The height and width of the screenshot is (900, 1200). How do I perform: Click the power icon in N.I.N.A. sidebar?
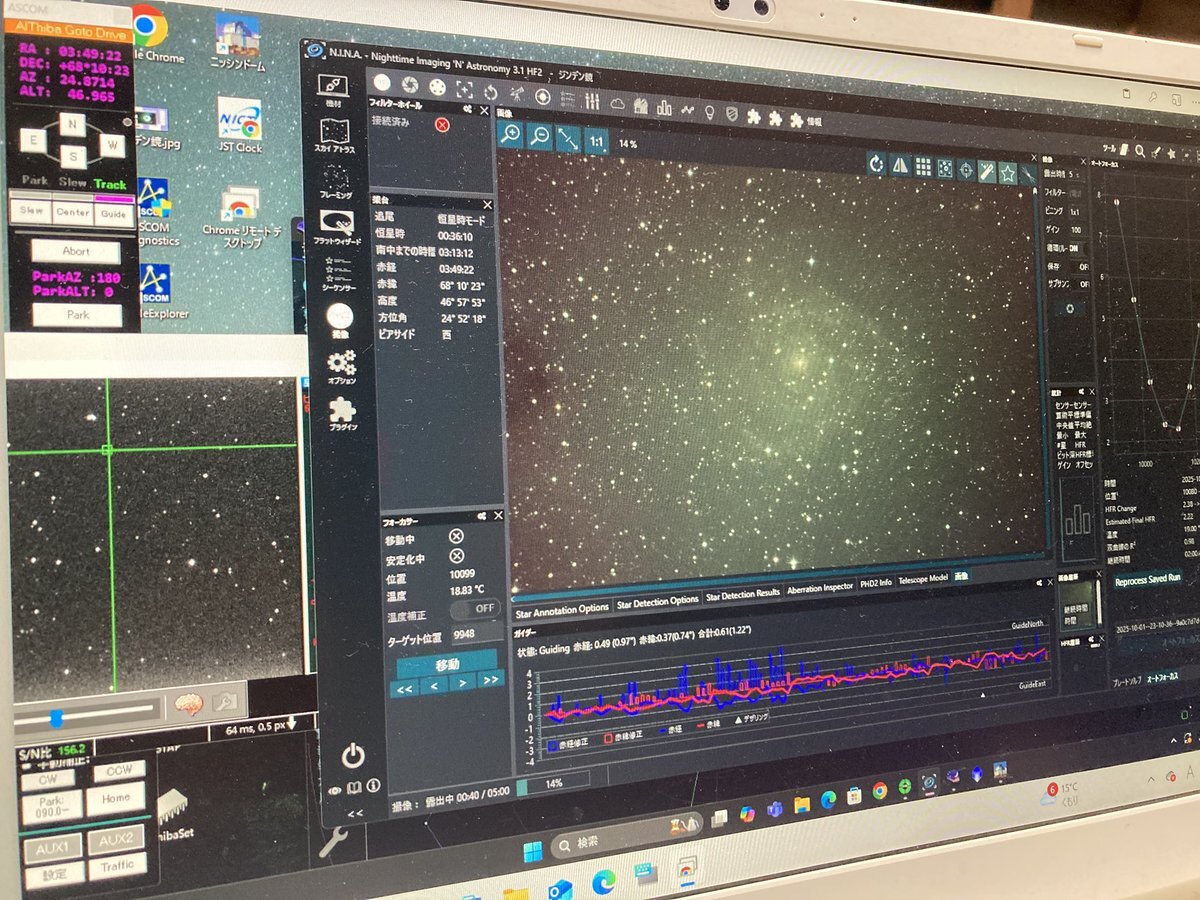(x=353, y=756)
